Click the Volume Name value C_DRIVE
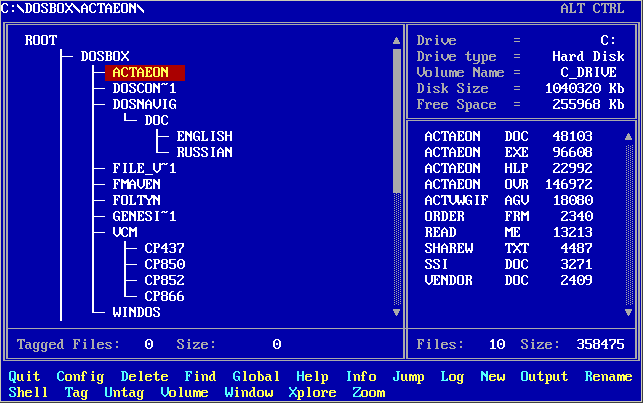643x403 pixels. (x=588, y=72)
